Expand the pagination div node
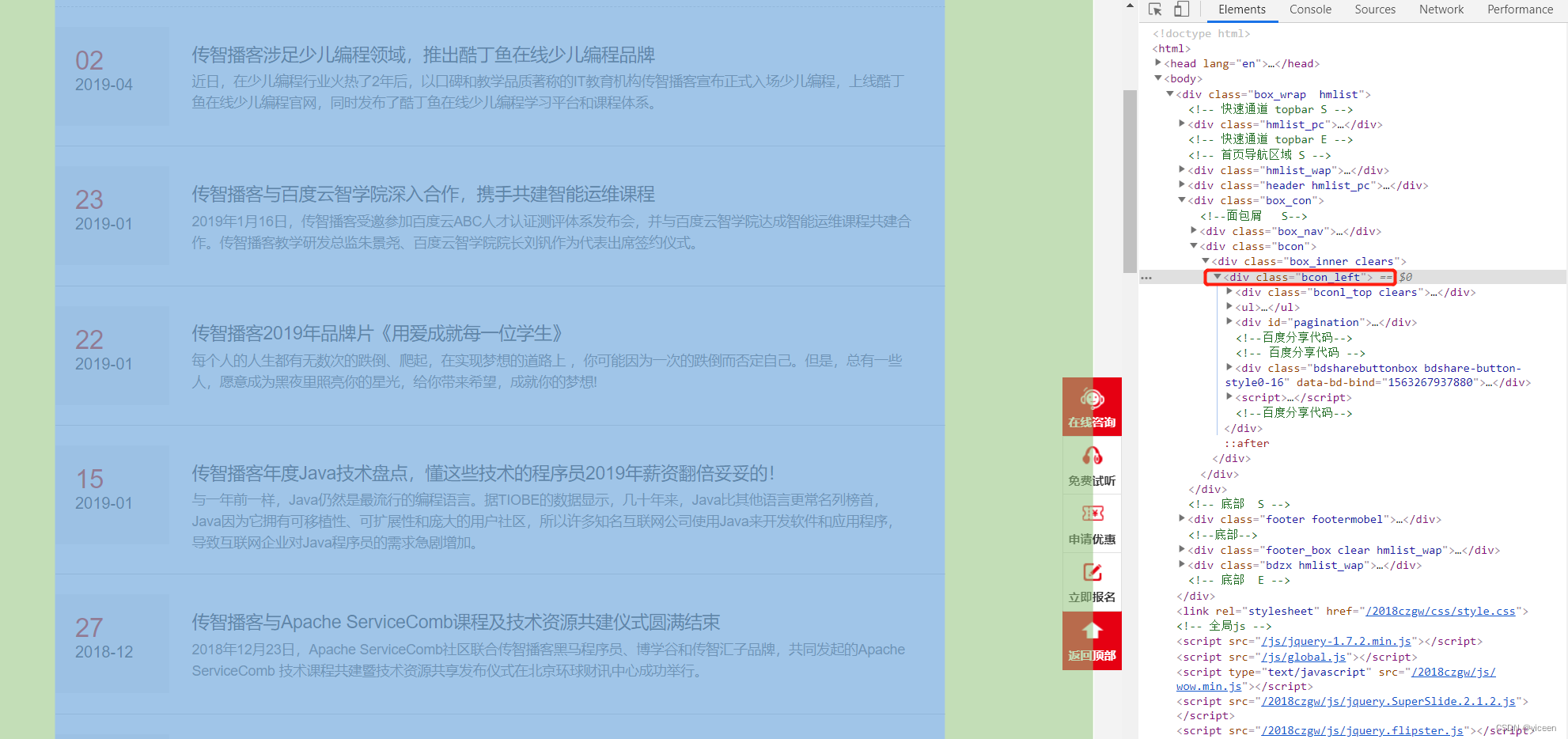 click(1229, 322)
